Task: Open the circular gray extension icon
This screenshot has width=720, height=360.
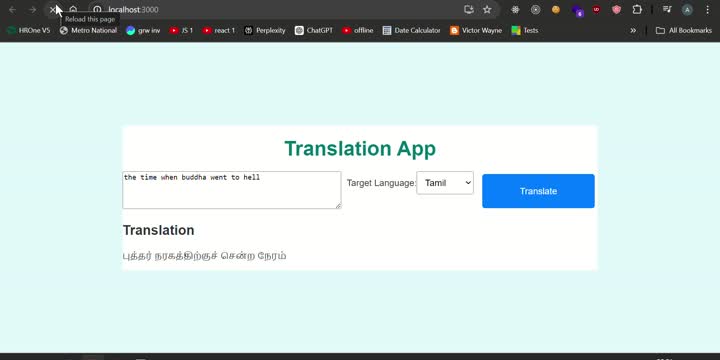Action: click(535, 10)
